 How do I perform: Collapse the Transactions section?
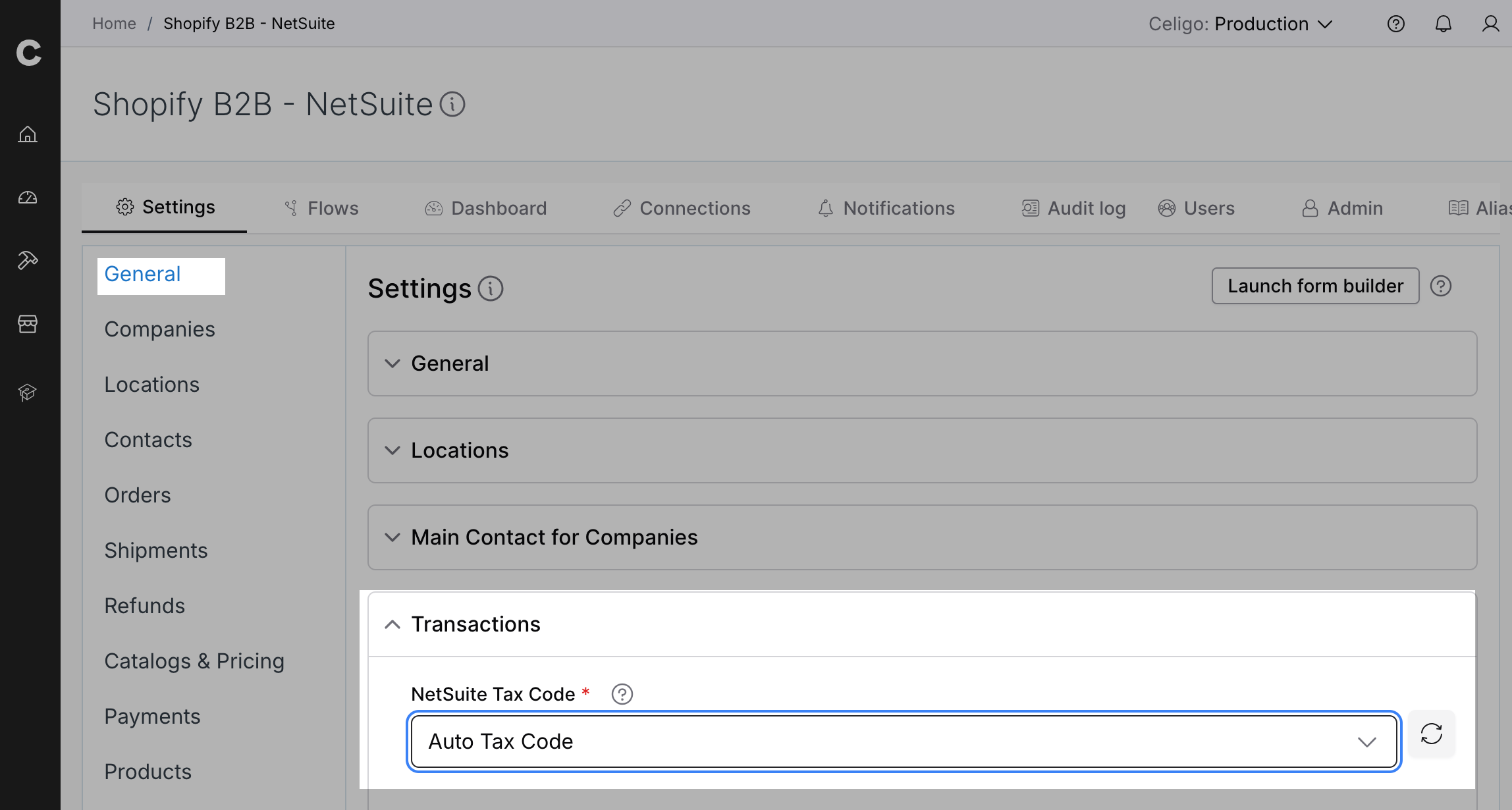tap(922, 624)
